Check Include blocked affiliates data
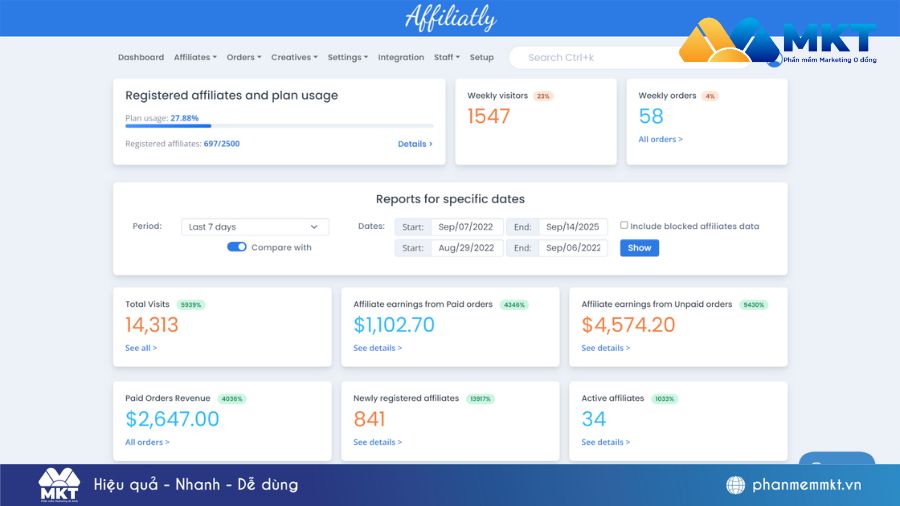Image resolution: width=900 pixels, height=506 pixels. click(624, 225)
